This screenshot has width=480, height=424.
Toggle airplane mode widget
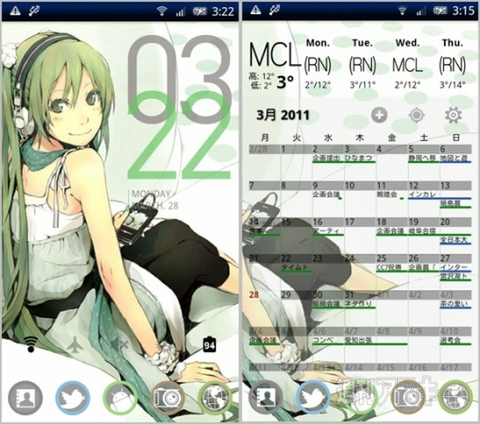pyautogui.click(x=75, y=345)
